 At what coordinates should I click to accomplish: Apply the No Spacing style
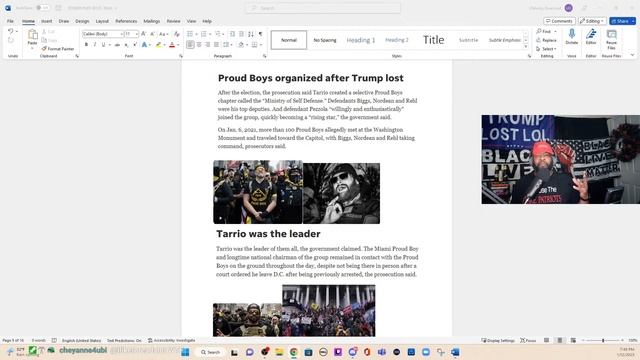(x=325, y=40)
